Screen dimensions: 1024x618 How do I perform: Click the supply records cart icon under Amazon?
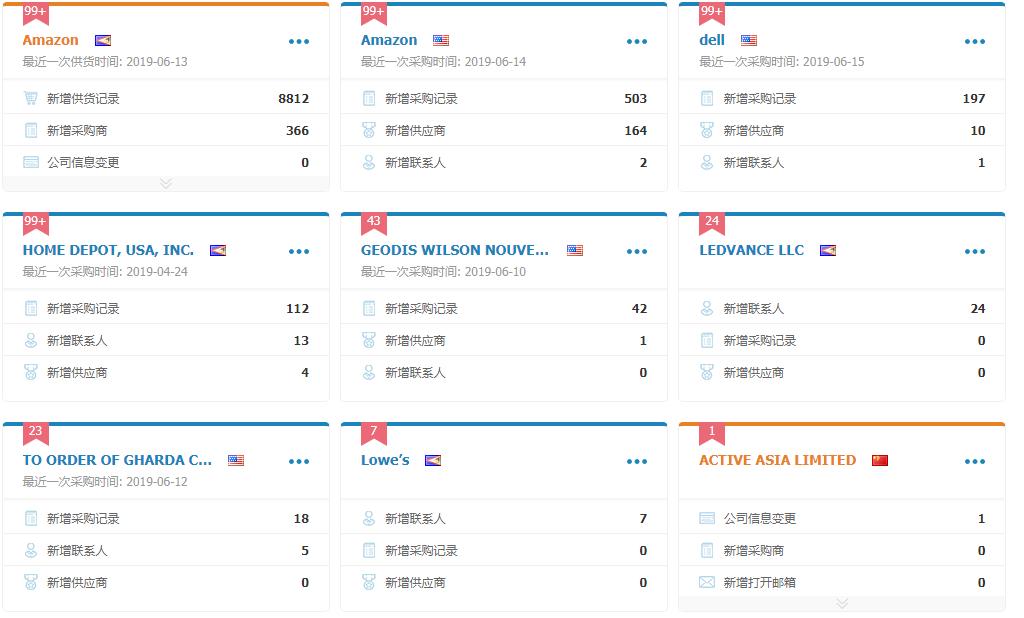point(30,98)
